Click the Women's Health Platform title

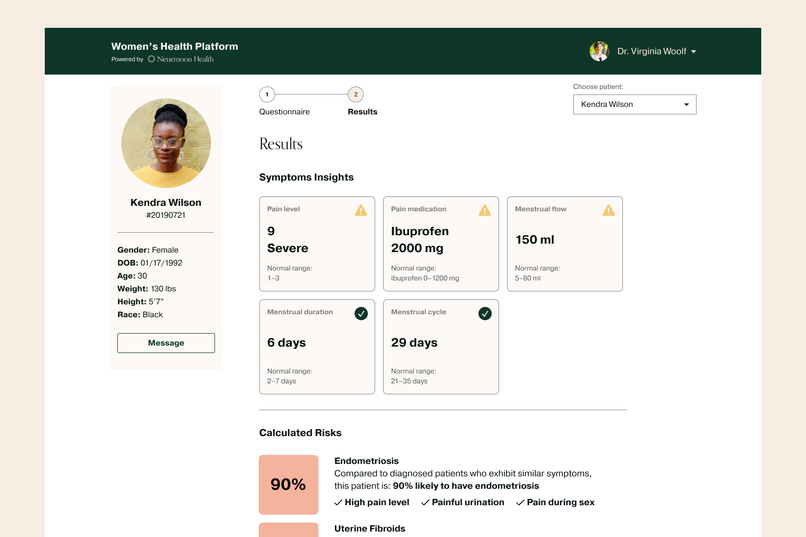click(x=175, y=46)
